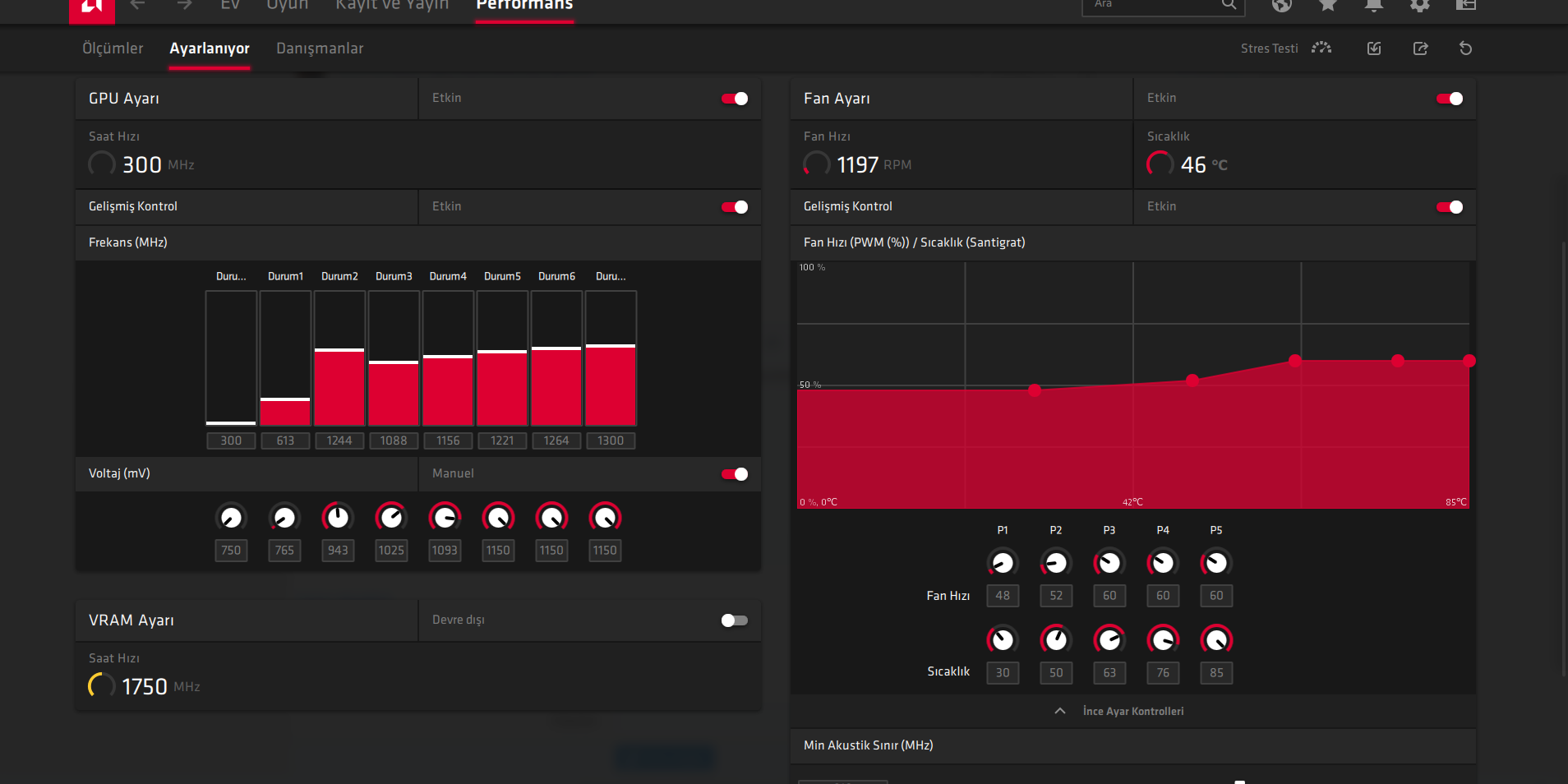Image resolution: width=1568 pixels, height=784 pixels.
Task: Toggle Fan Gelişmiş Kontrol switch
Action: (x=1450, y=207)
